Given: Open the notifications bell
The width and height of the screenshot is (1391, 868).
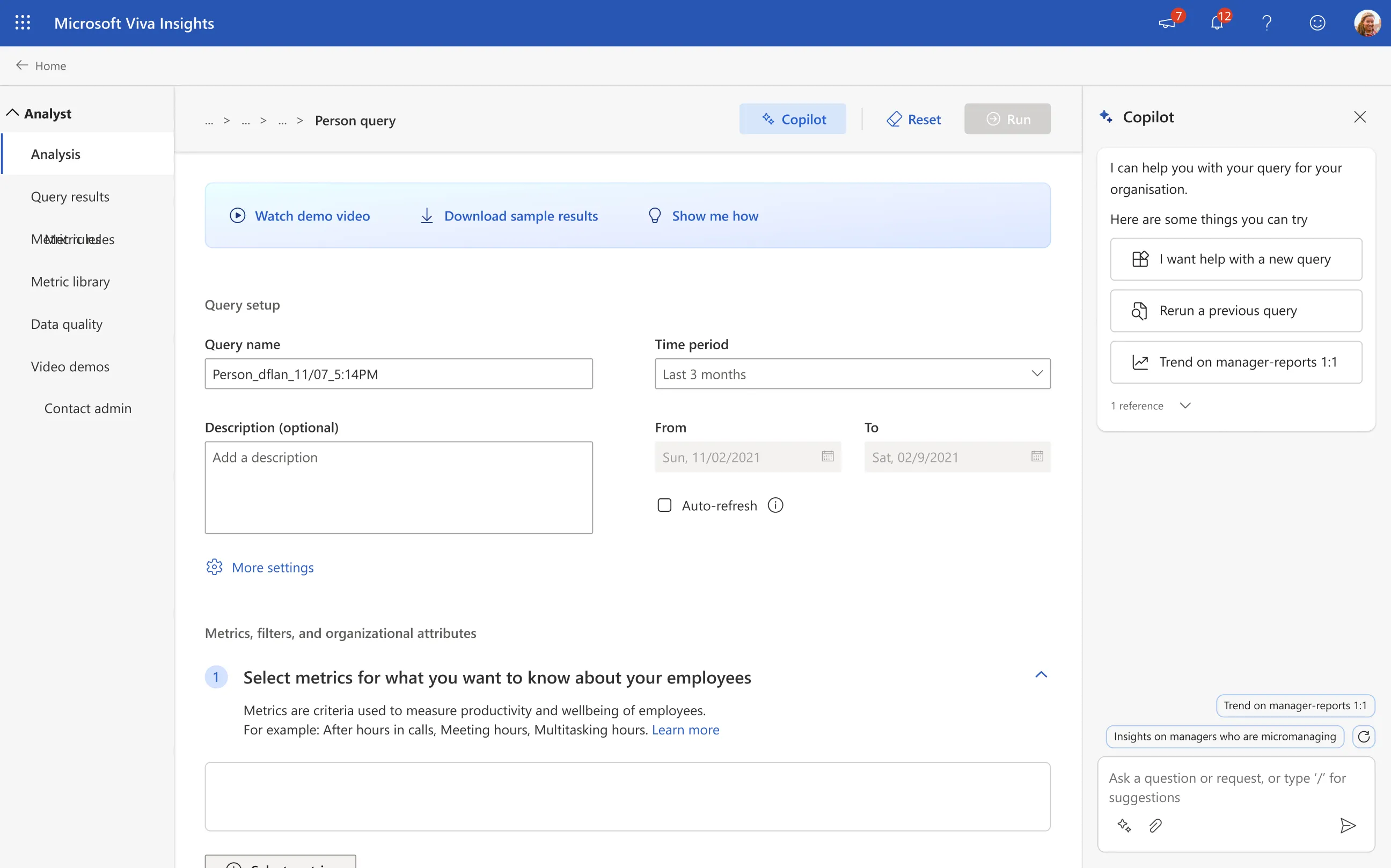Looking at the screenshot, I should [1217, 23].
